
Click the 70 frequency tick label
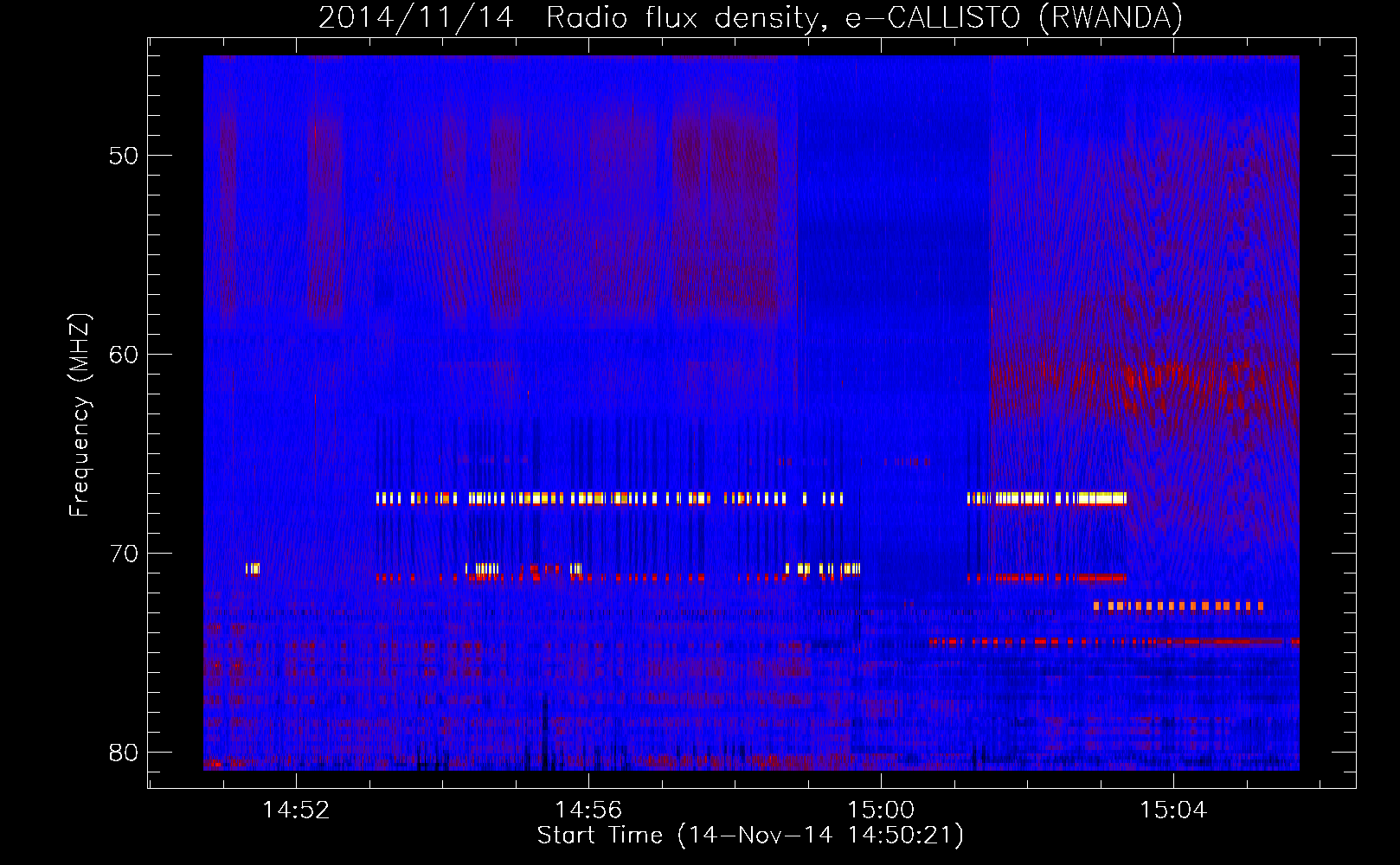pyautogui.click(x=124, y=554)
